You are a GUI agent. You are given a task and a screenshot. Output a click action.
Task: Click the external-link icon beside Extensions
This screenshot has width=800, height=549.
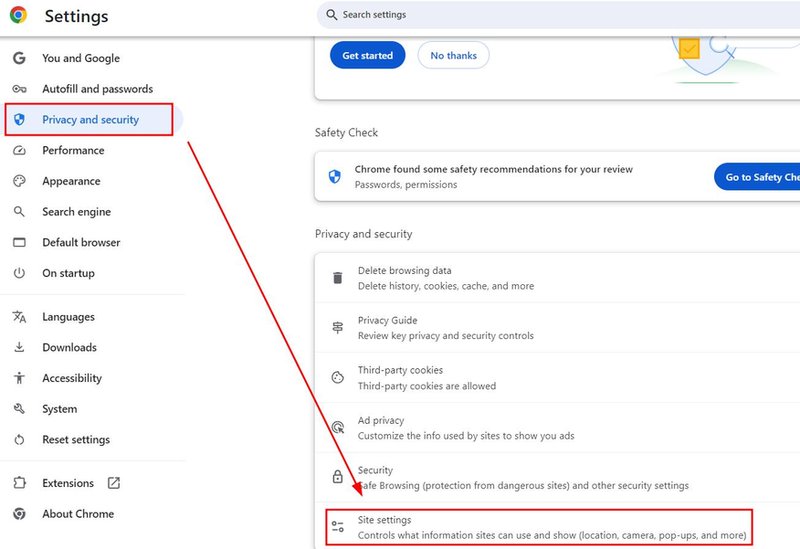click(114, 483)
